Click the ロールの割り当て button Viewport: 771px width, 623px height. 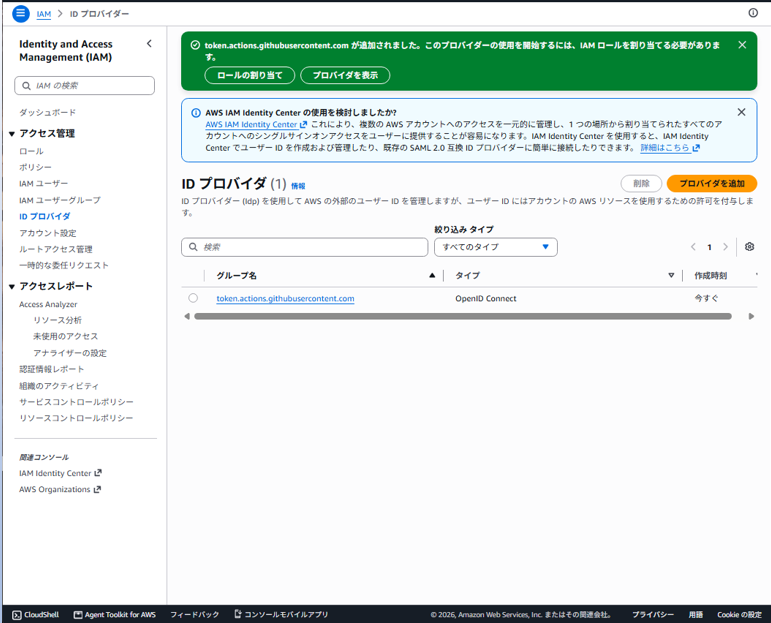pos(250,75)
